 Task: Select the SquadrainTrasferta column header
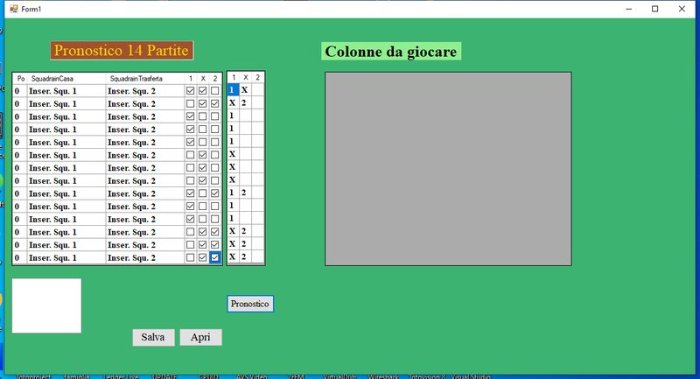(146, 79)
